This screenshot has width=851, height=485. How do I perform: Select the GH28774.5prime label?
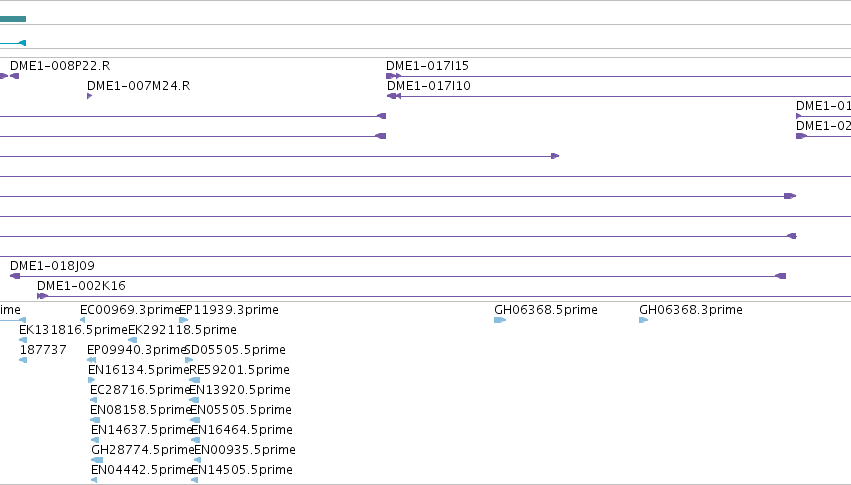click(142, 450)
